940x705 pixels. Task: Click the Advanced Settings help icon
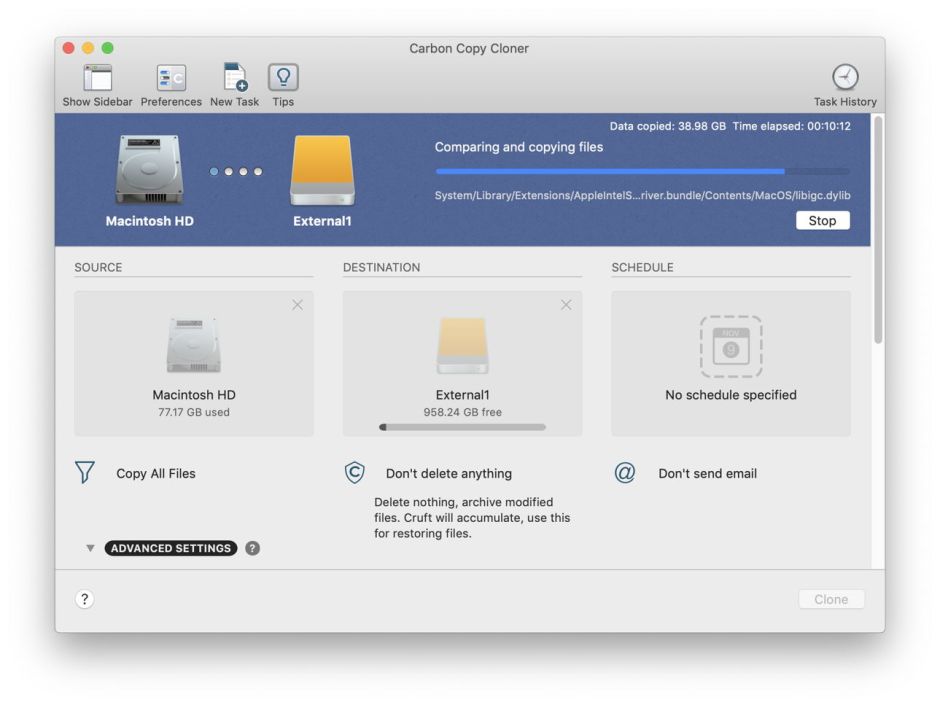(252, 548)
